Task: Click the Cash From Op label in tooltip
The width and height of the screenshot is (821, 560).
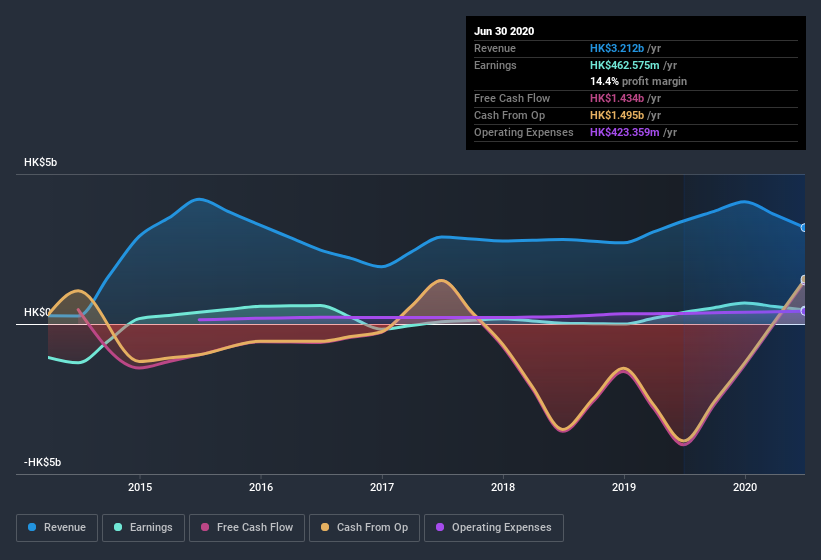Action: (x=509, y=115)
